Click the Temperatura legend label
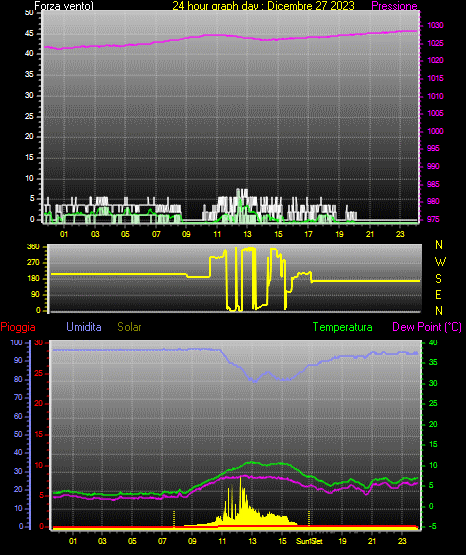This screenshot has width=466, height=555. [343, 327]
